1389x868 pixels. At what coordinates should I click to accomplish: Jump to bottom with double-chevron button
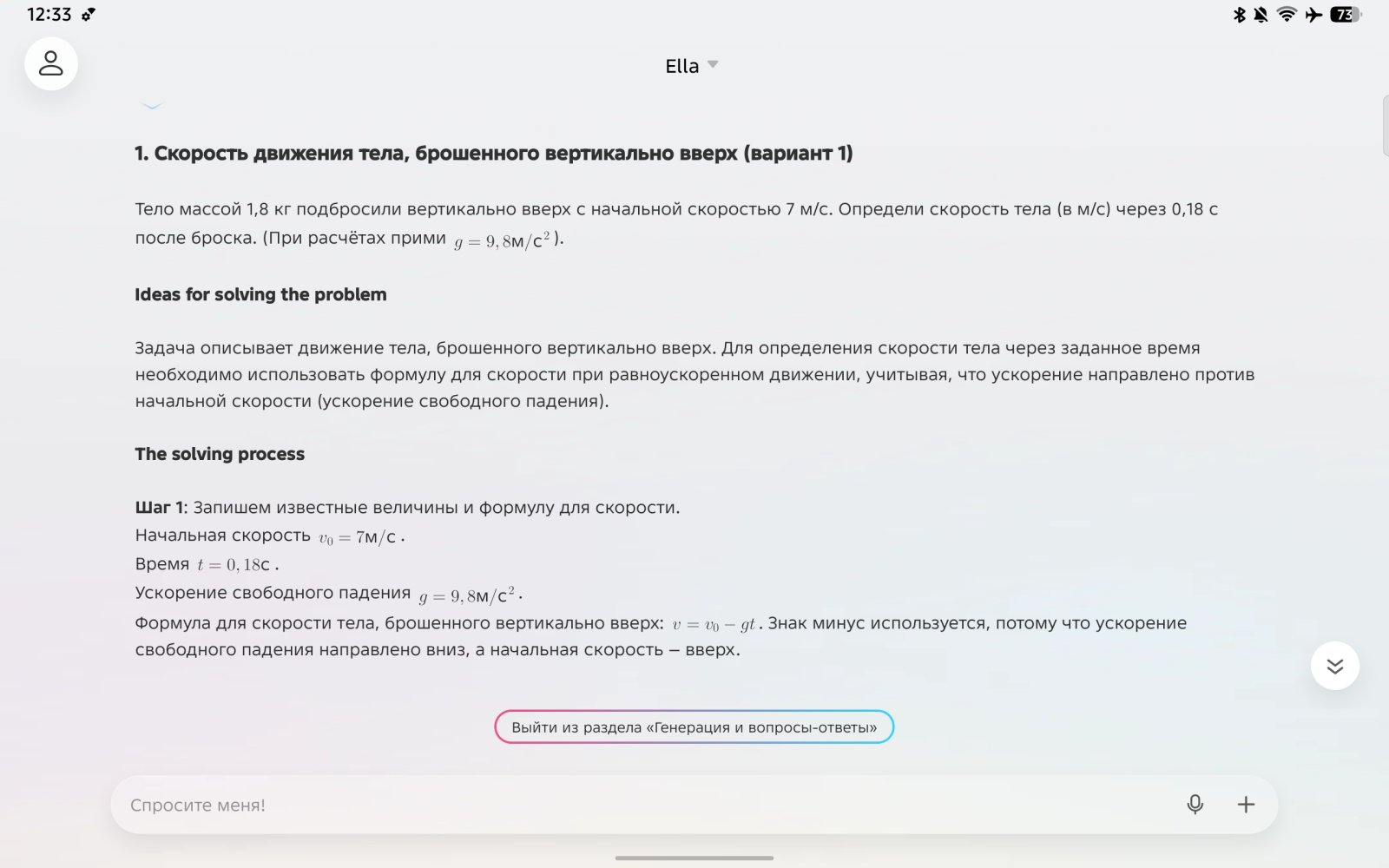click(x=1334, y=666)
